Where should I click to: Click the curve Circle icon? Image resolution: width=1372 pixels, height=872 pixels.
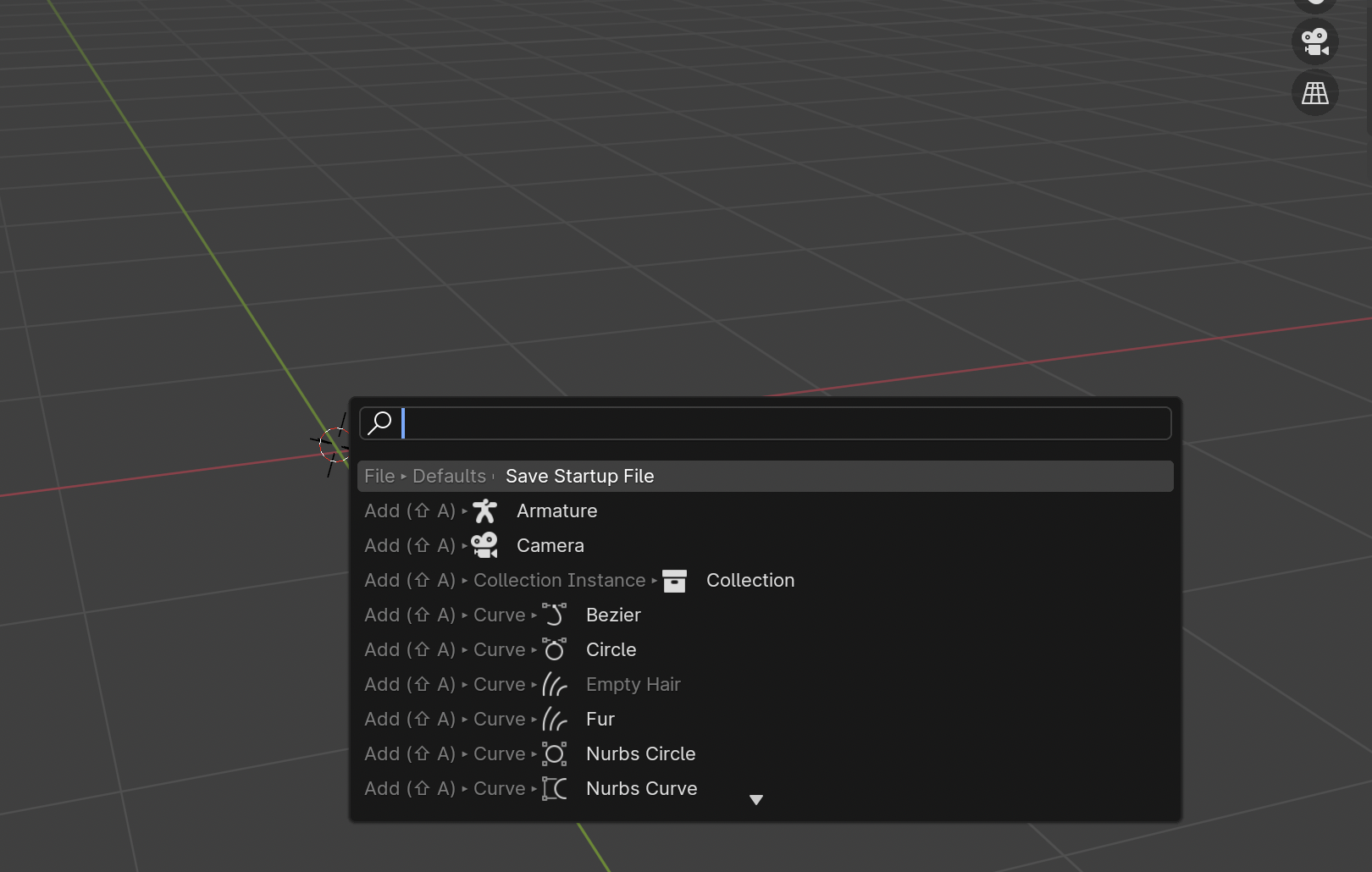coord(554,649)
